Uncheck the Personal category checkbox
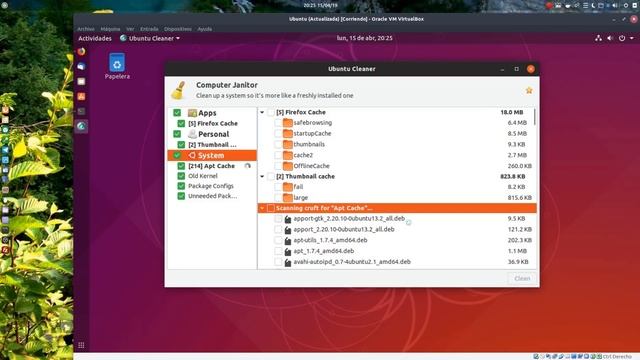The image size is (640, 360). point(177,134)
